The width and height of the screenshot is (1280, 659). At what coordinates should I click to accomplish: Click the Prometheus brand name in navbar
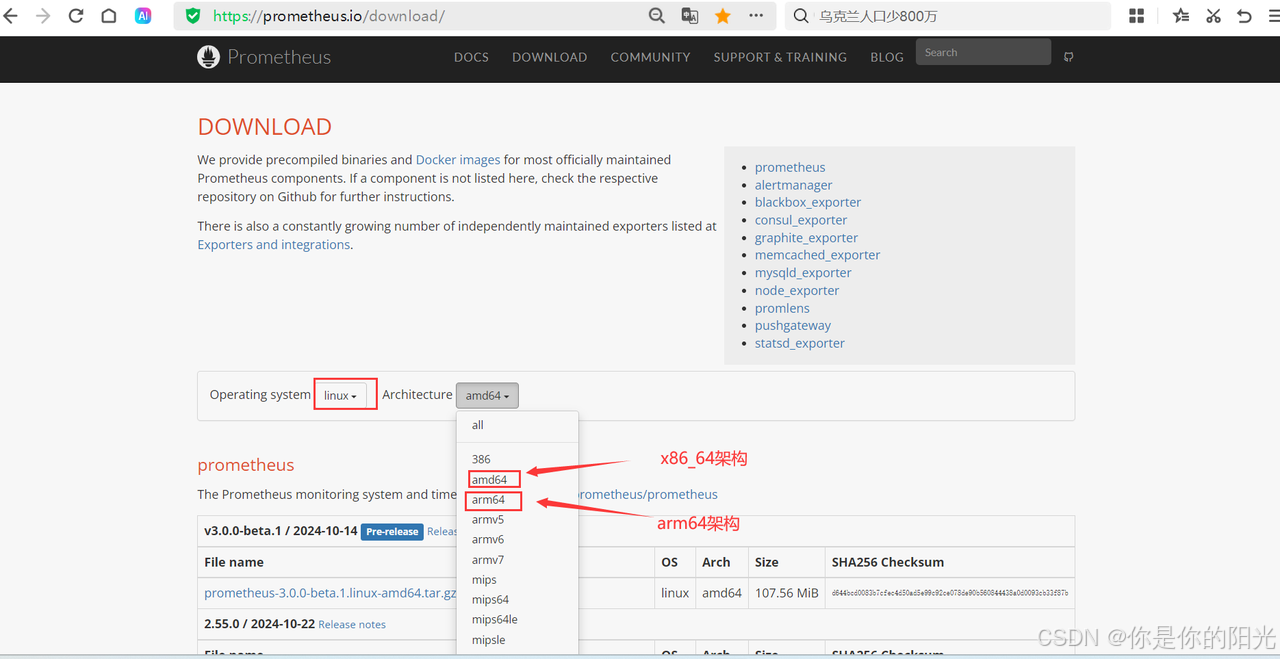(x=279, y=57)
